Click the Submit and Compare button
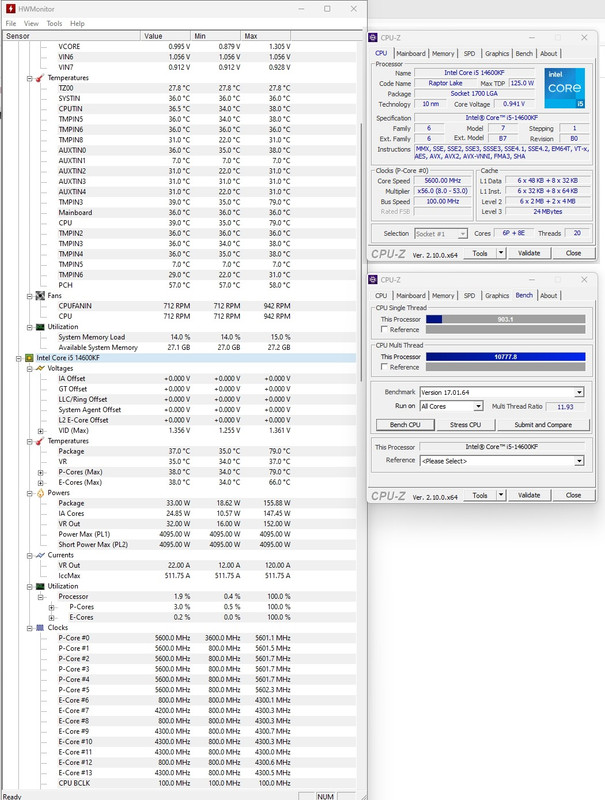Image resolution: width=605 pixels, height=800 pixels. (x=543, y=424)
